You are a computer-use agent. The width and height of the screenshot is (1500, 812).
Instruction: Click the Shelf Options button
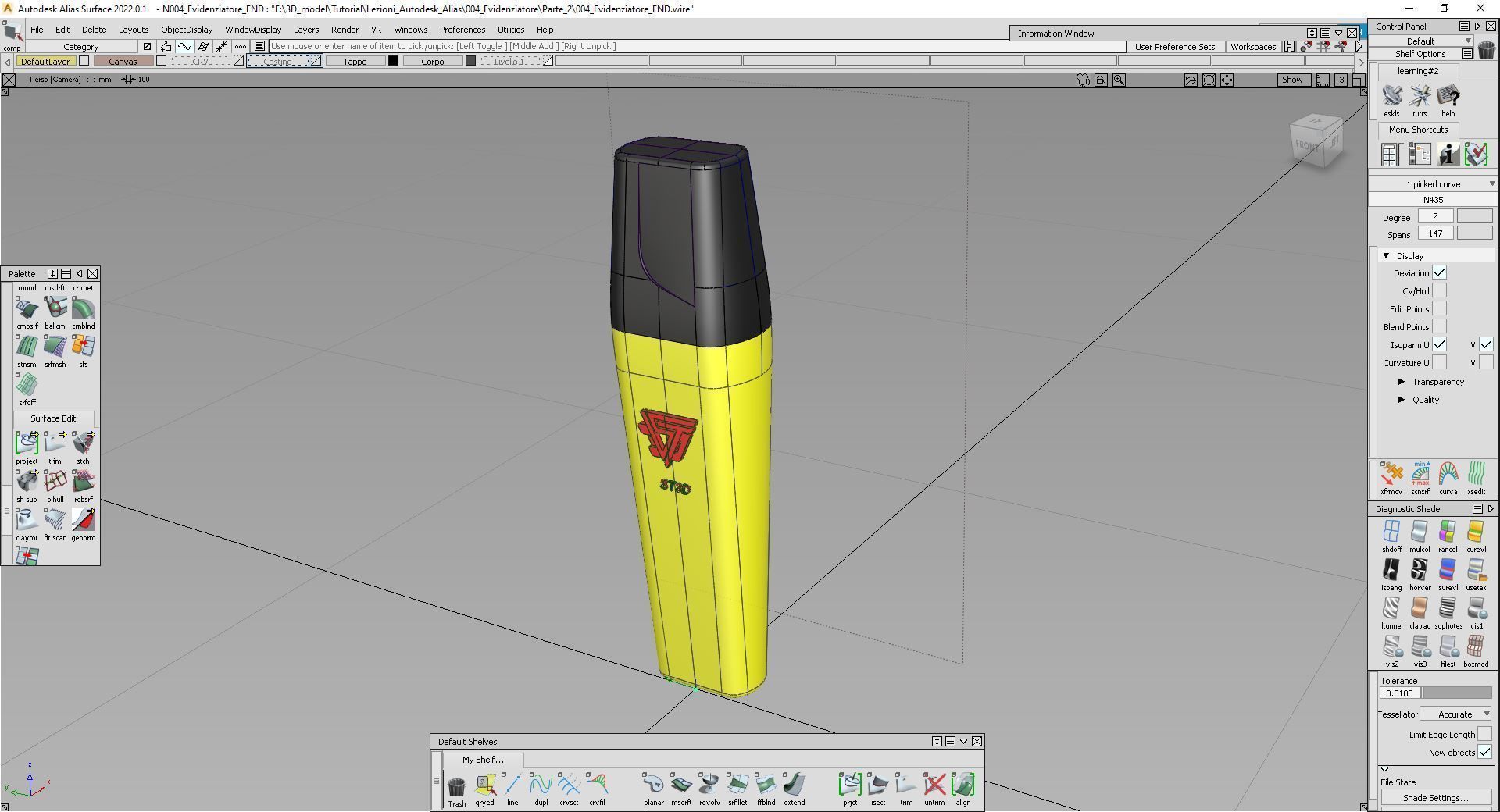click(x=1420, y=54)
